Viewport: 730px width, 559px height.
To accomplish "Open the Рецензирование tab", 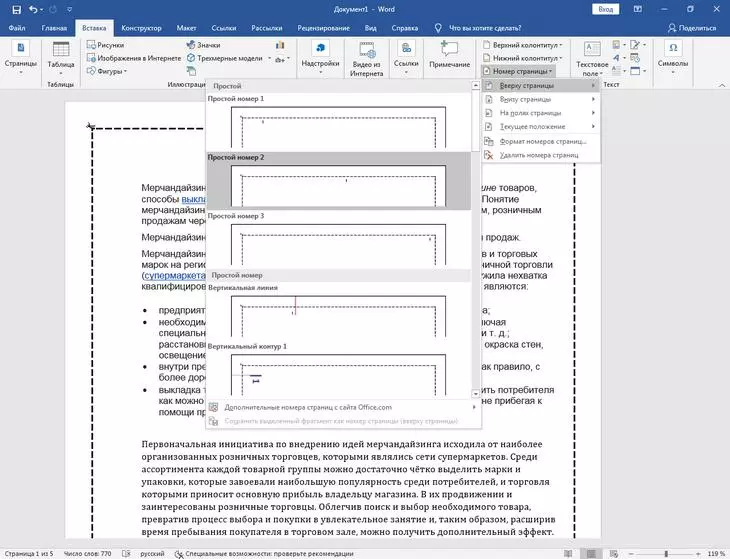I will pos(324,28).
